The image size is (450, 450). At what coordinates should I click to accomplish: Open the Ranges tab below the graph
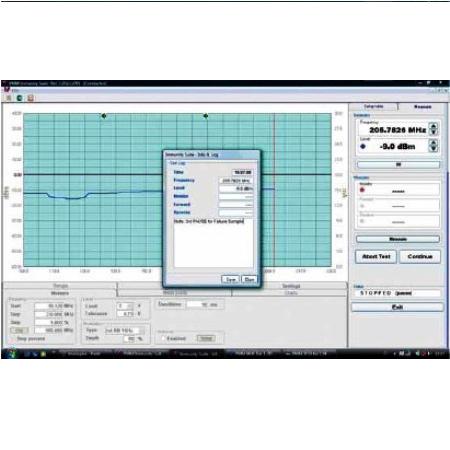click(60, 286)
